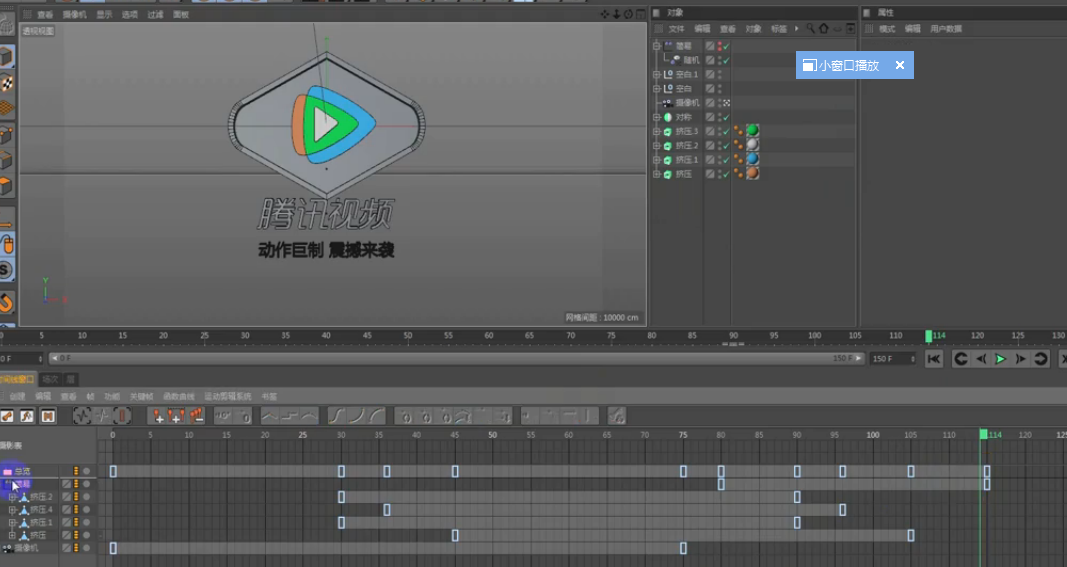Toggle the viewport maximize layout icon
This screenshot has height=567, width=1067.
640,14
